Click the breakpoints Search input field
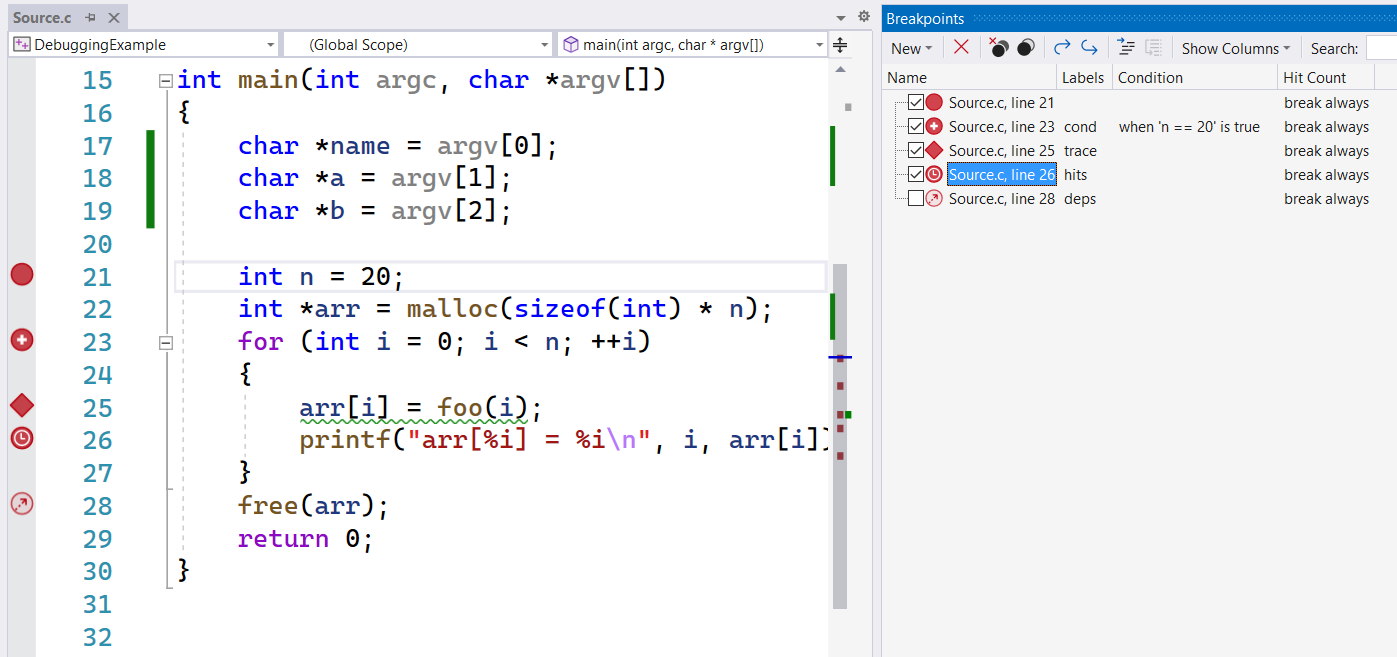1397x657 pixels. coord(1381,48)
